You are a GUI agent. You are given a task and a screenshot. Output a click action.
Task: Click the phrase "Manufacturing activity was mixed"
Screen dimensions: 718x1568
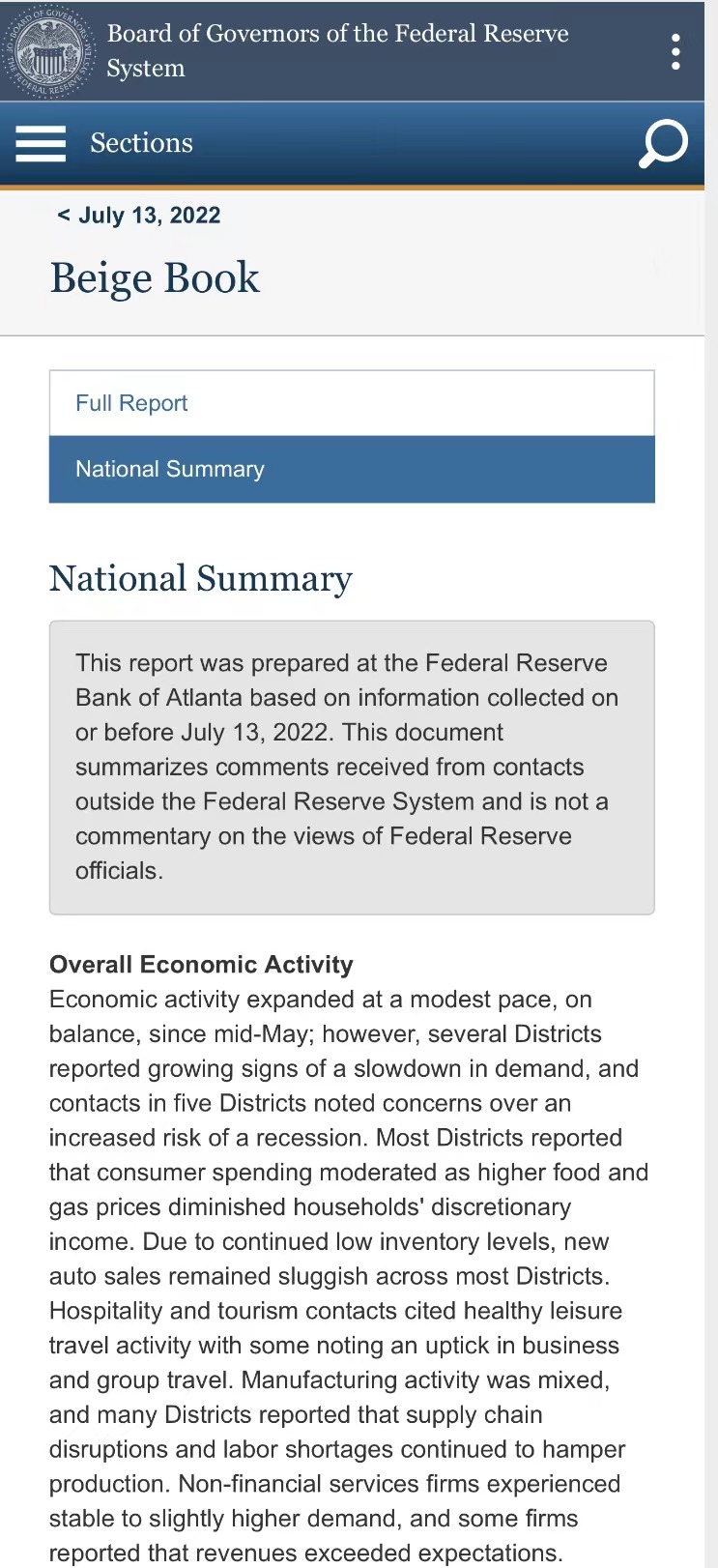pyautogui.click(x=423, y=1380)
